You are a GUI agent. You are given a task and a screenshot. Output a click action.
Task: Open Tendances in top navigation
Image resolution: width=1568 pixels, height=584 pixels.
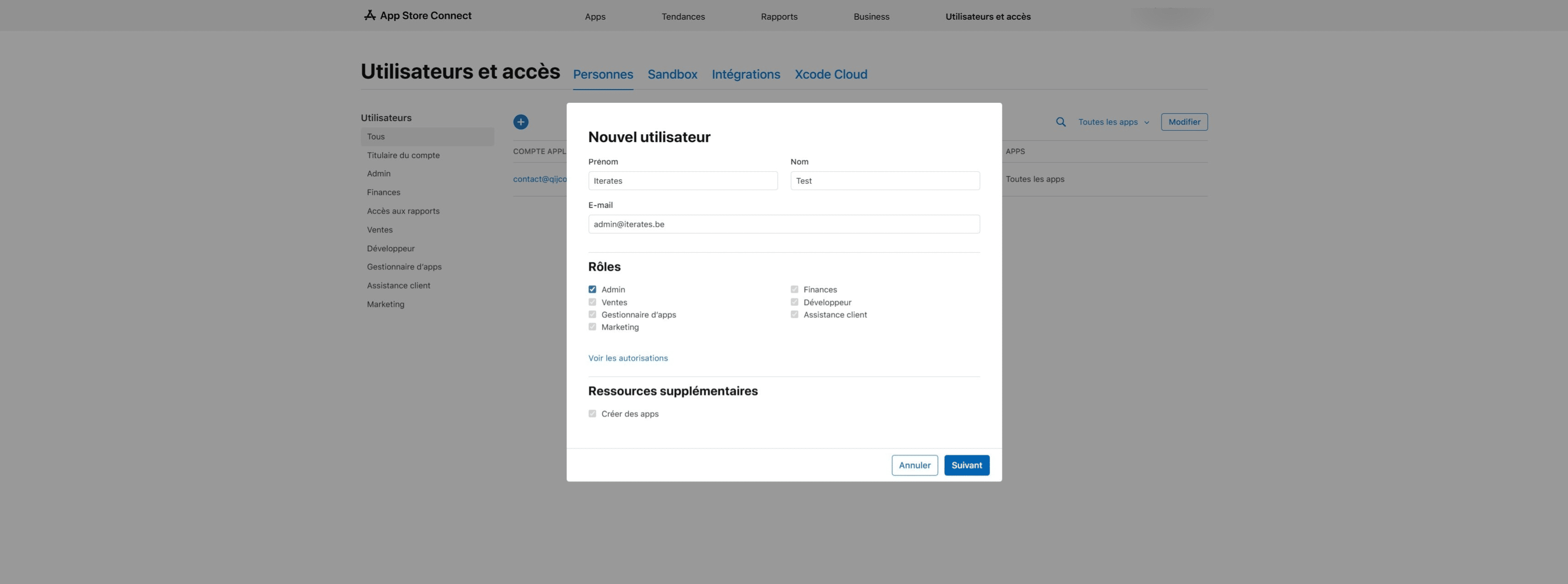(683, 16)
